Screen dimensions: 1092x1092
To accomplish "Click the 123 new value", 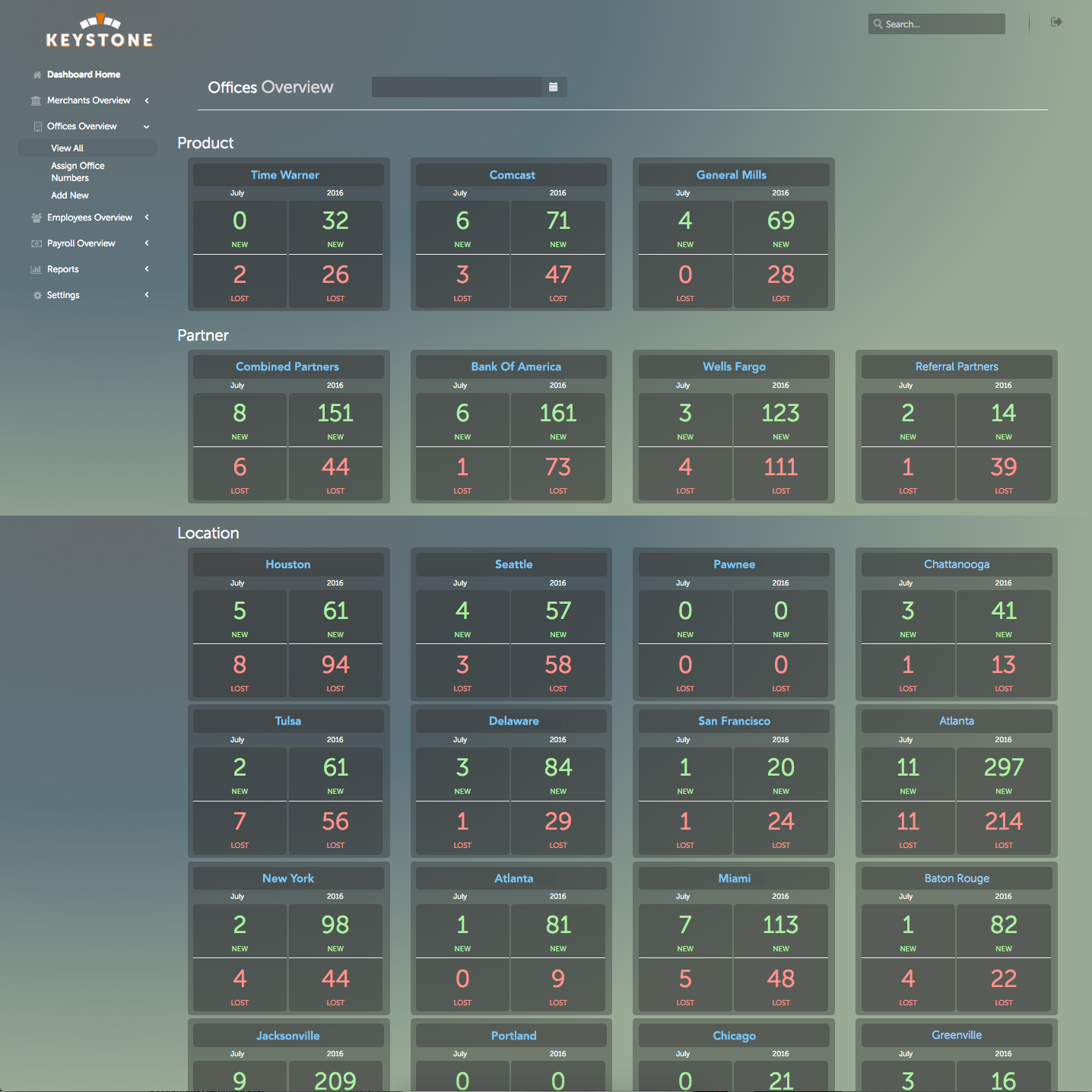I will click(781, 413).
